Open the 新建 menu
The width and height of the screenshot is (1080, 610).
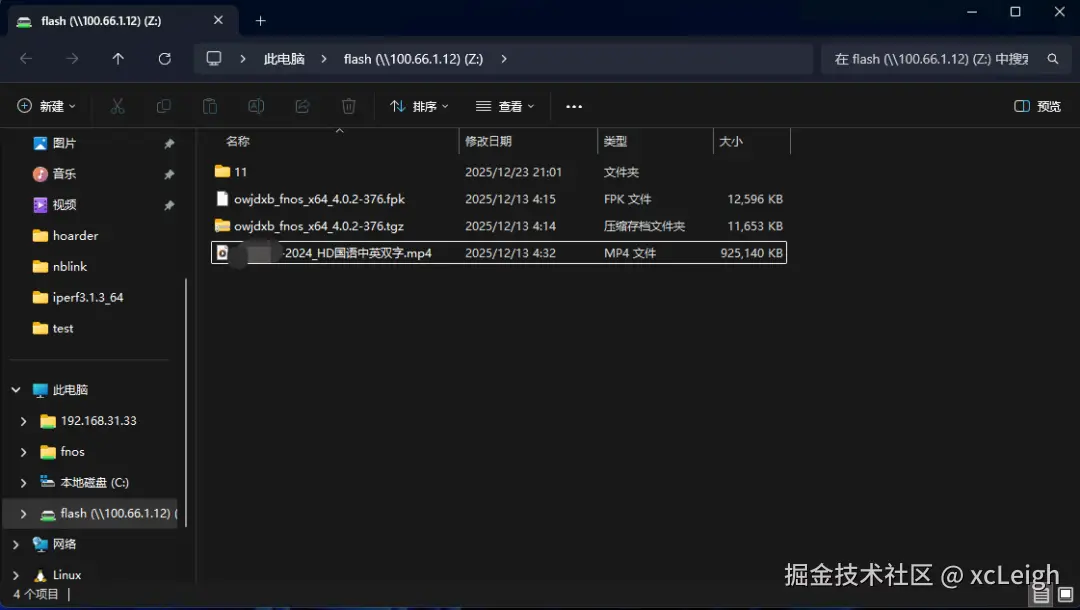[x=44, y=106]
